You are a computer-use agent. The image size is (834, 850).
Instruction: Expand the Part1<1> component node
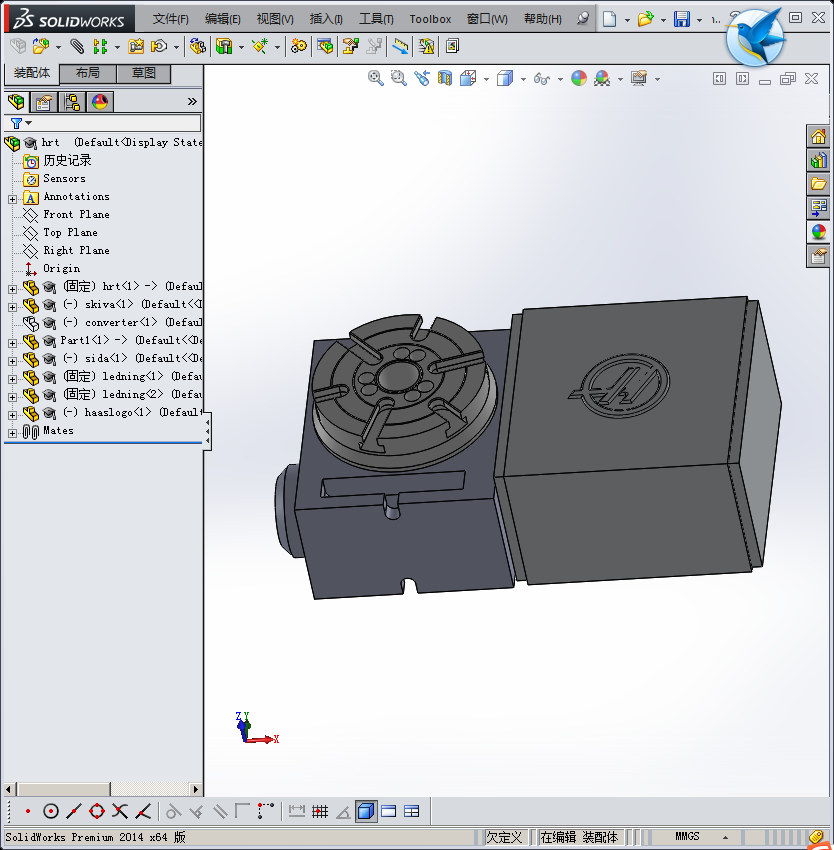[x=12, y=343]
